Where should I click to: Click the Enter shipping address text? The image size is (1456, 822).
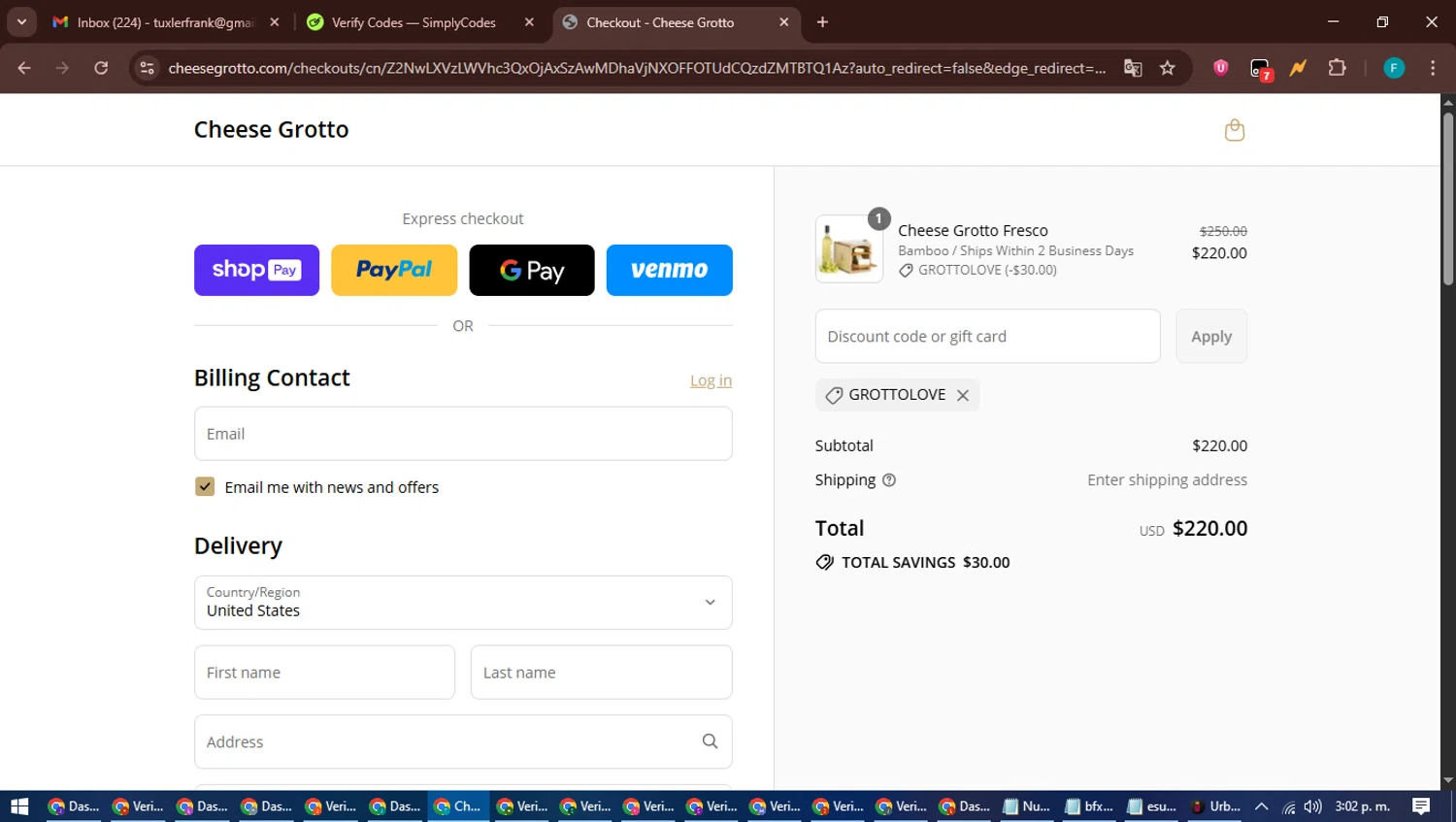[x=1167, y=480]
